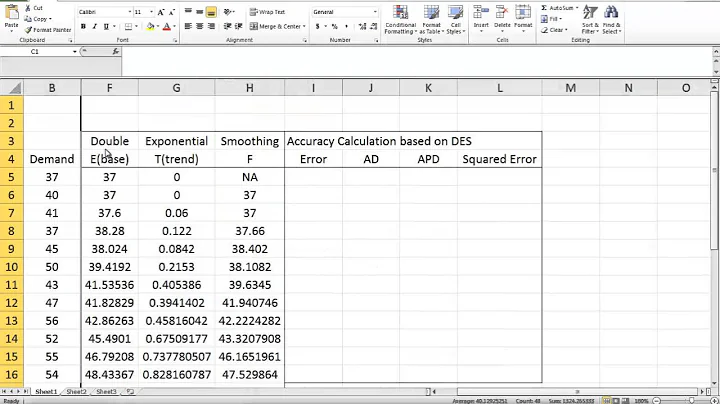Open Font dialog launcher
The width and height of the screenshot is (720, 404).
click(175, 40)
